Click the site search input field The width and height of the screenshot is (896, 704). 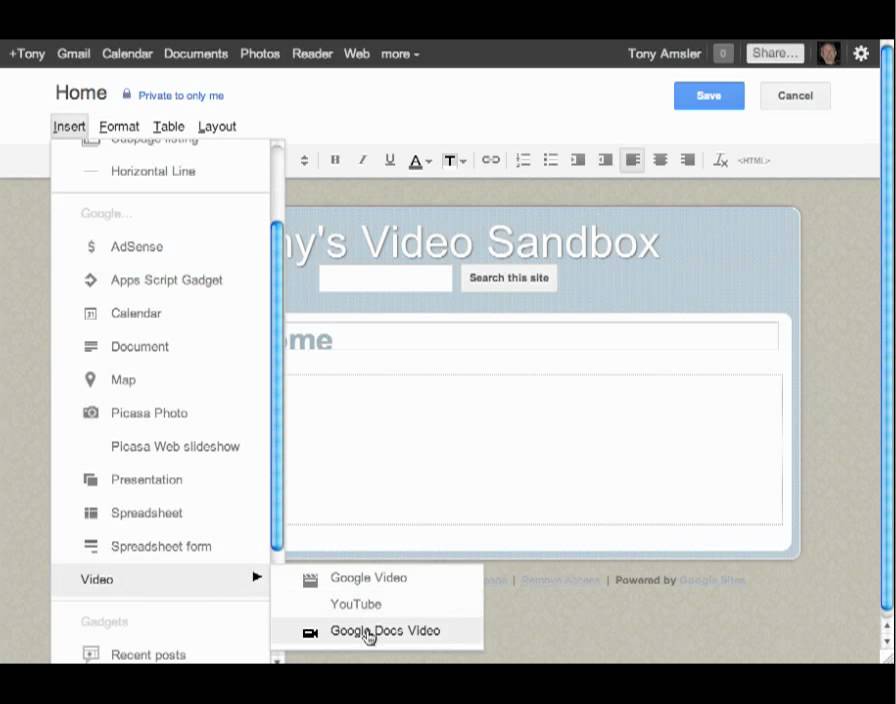pos(386,278)
